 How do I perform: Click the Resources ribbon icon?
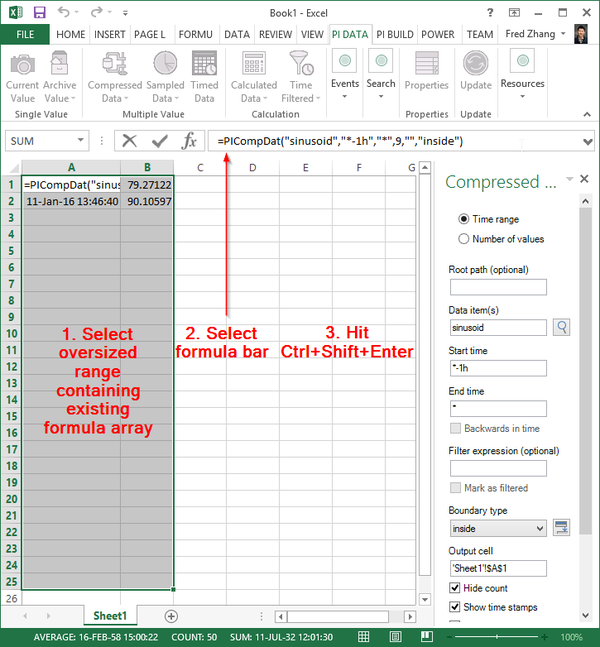point(522,61)
